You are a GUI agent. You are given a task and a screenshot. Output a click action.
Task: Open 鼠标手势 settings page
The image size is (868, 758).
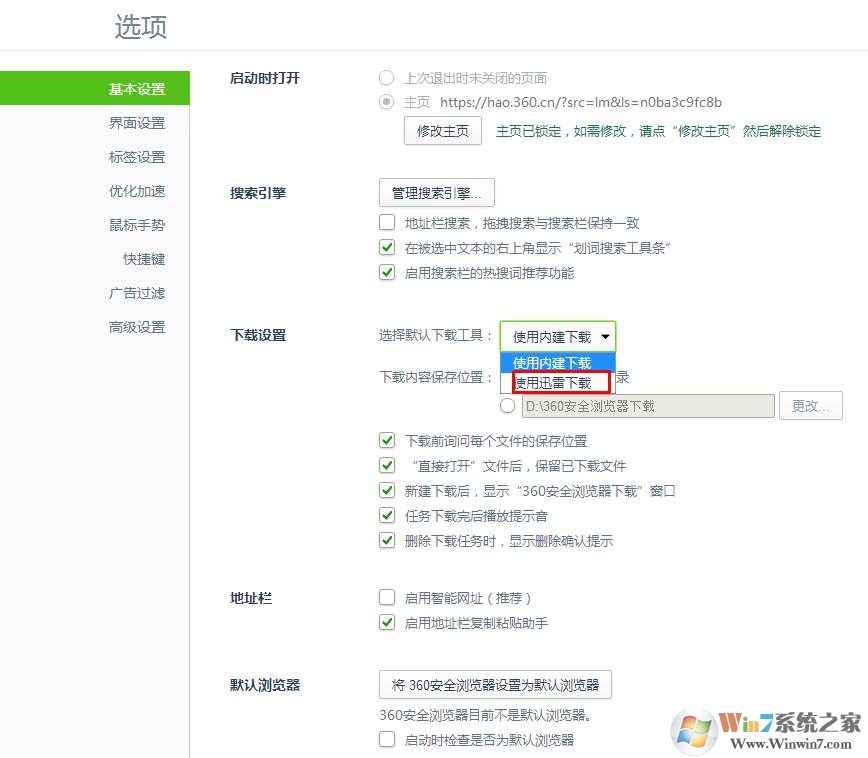point(137,225)
